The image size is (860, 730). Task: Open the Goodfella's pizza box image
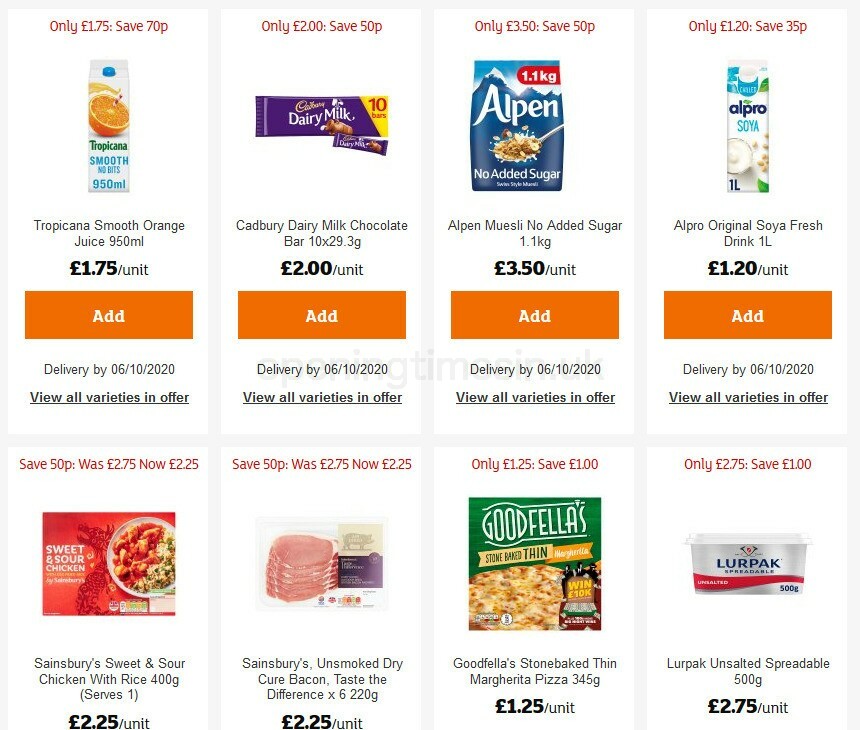pyautogui.click(x=534, y=562)
